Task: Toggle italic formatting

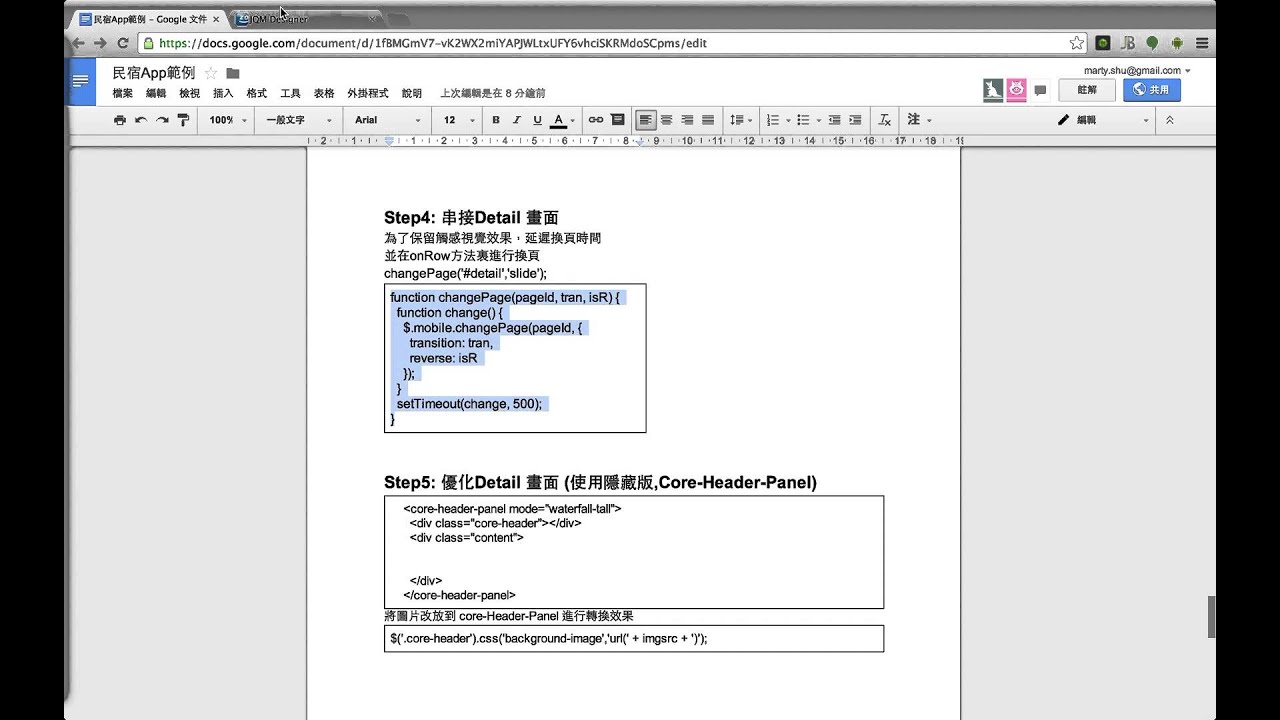Action: (x=517, y=120)
